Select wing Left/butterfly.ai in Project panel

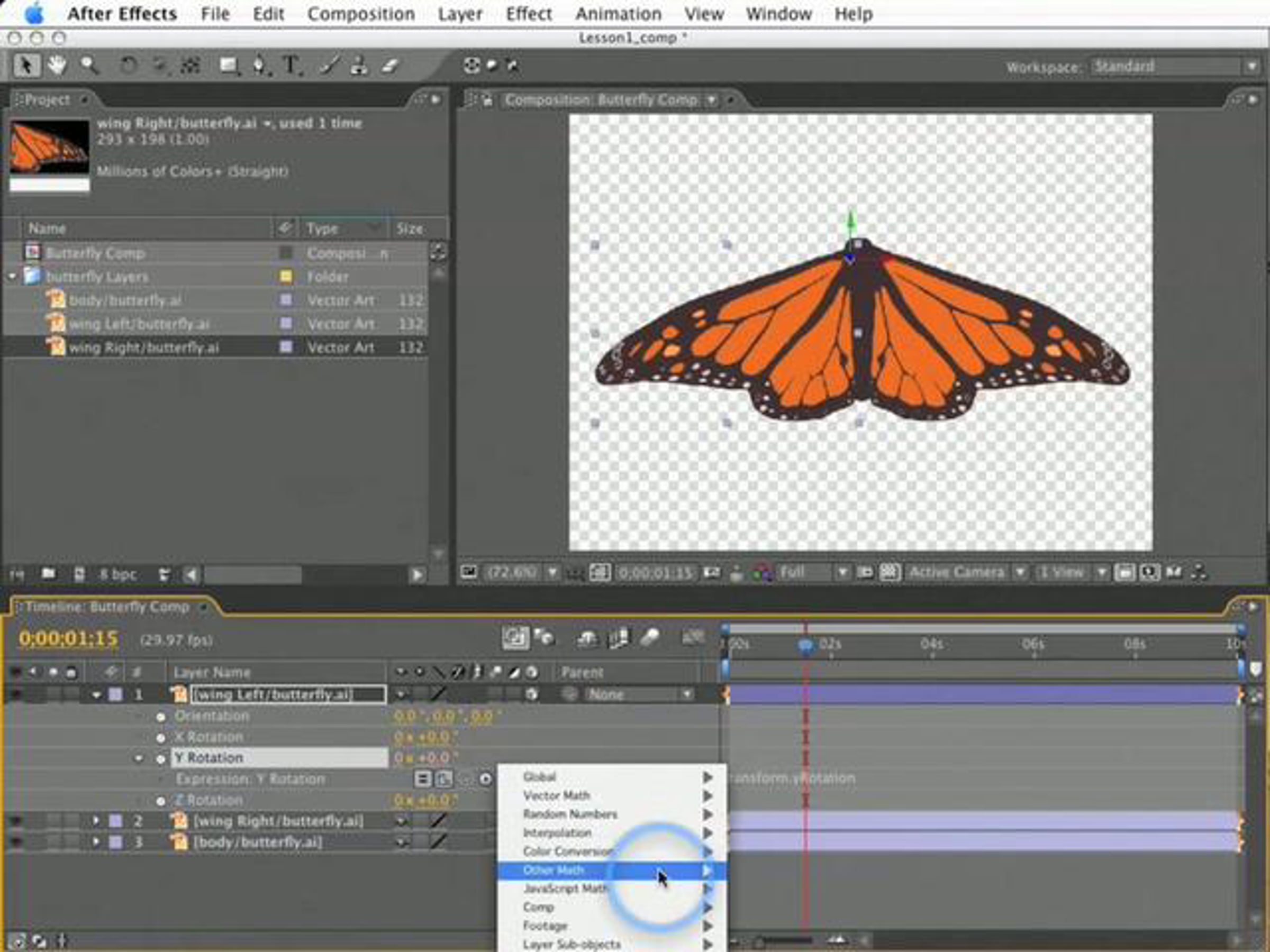(139, 324)
